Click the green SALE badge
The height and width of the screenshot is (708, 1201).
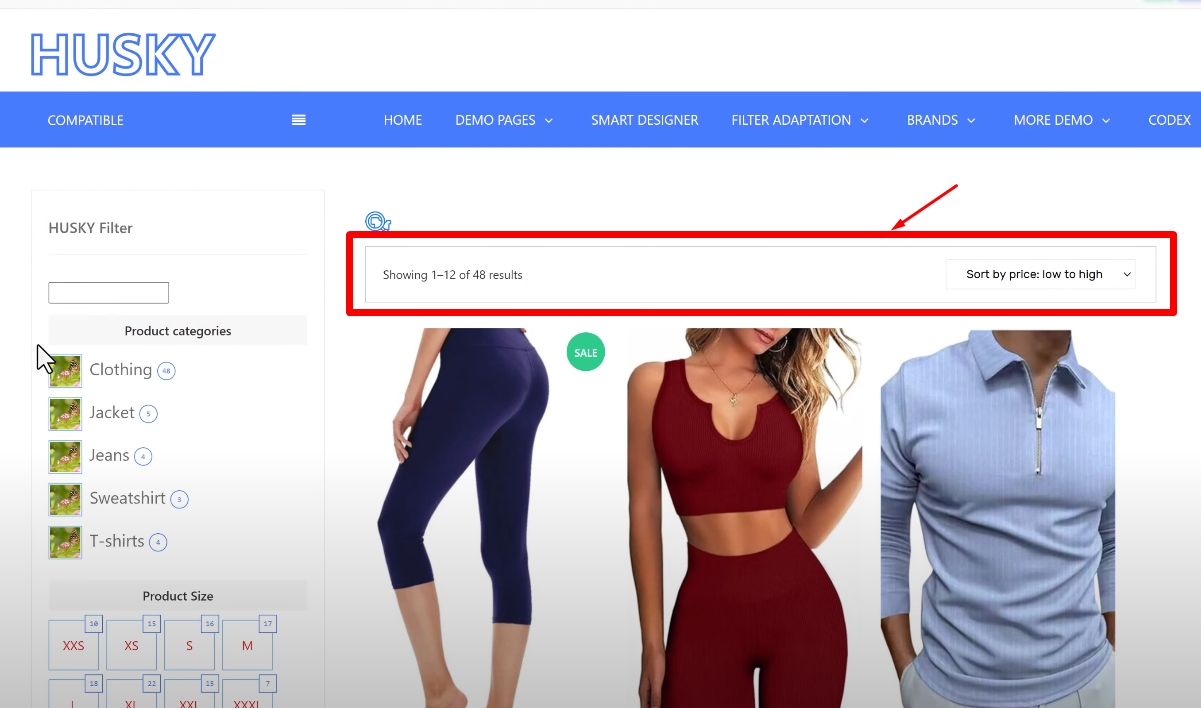tap(585, 352)
